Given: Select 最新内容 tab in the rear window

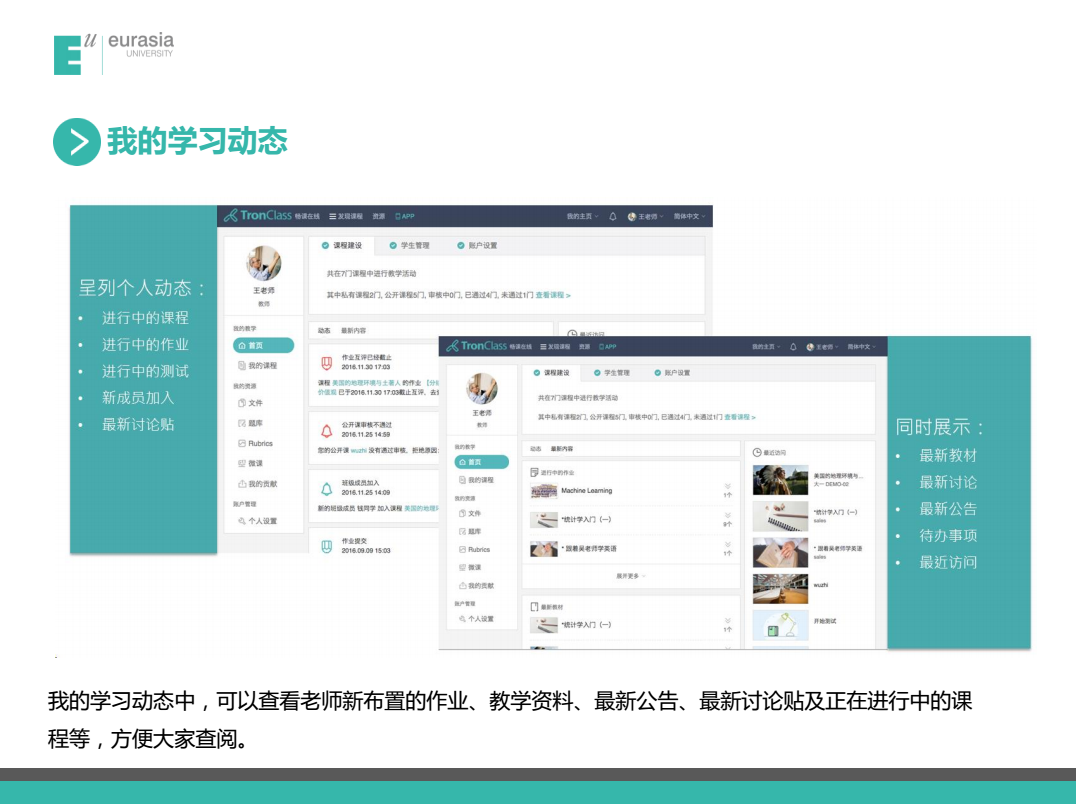Looking at the screenshot, I should pos(353,331).
